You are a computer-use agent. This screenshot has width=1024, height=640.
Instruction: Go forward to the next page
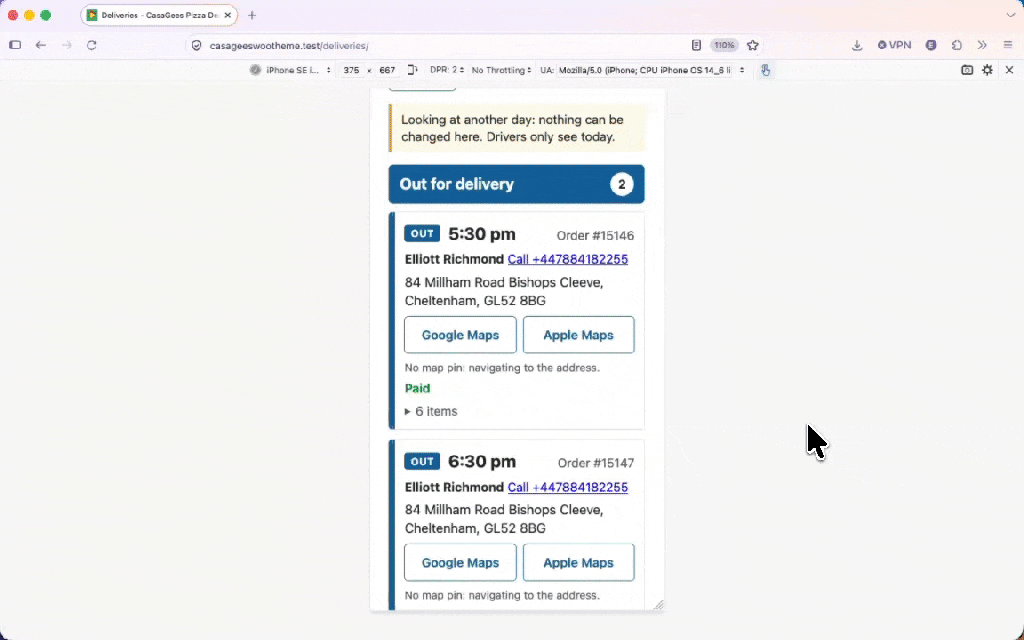pos(66,45)
